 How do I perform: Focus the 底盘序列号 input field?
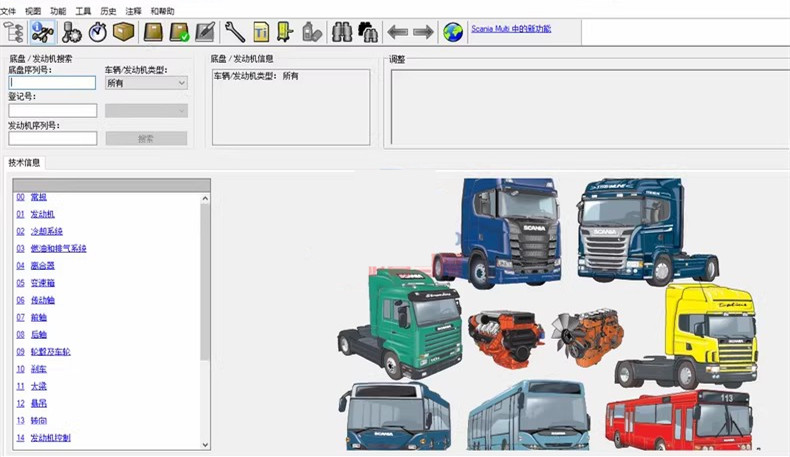coord(52,83)
